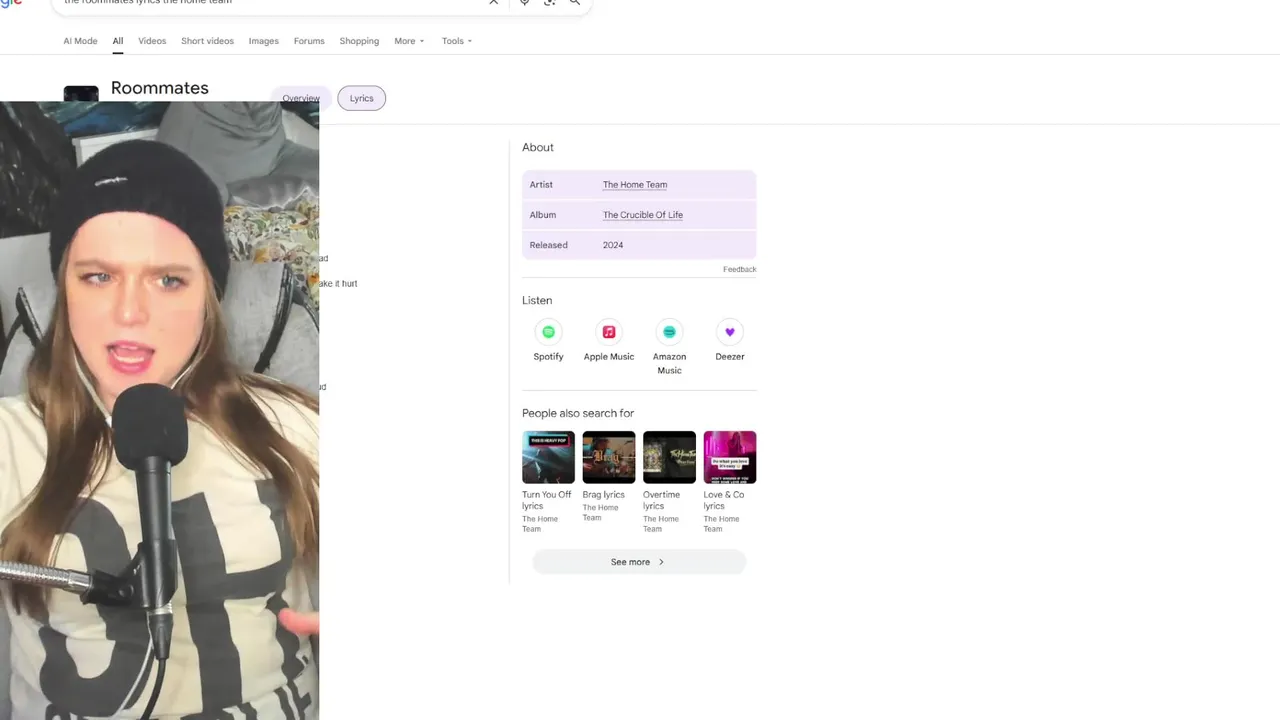Screen dimensions: 1280x720
Task: Click the Feedback link
Action: (740, 269)
